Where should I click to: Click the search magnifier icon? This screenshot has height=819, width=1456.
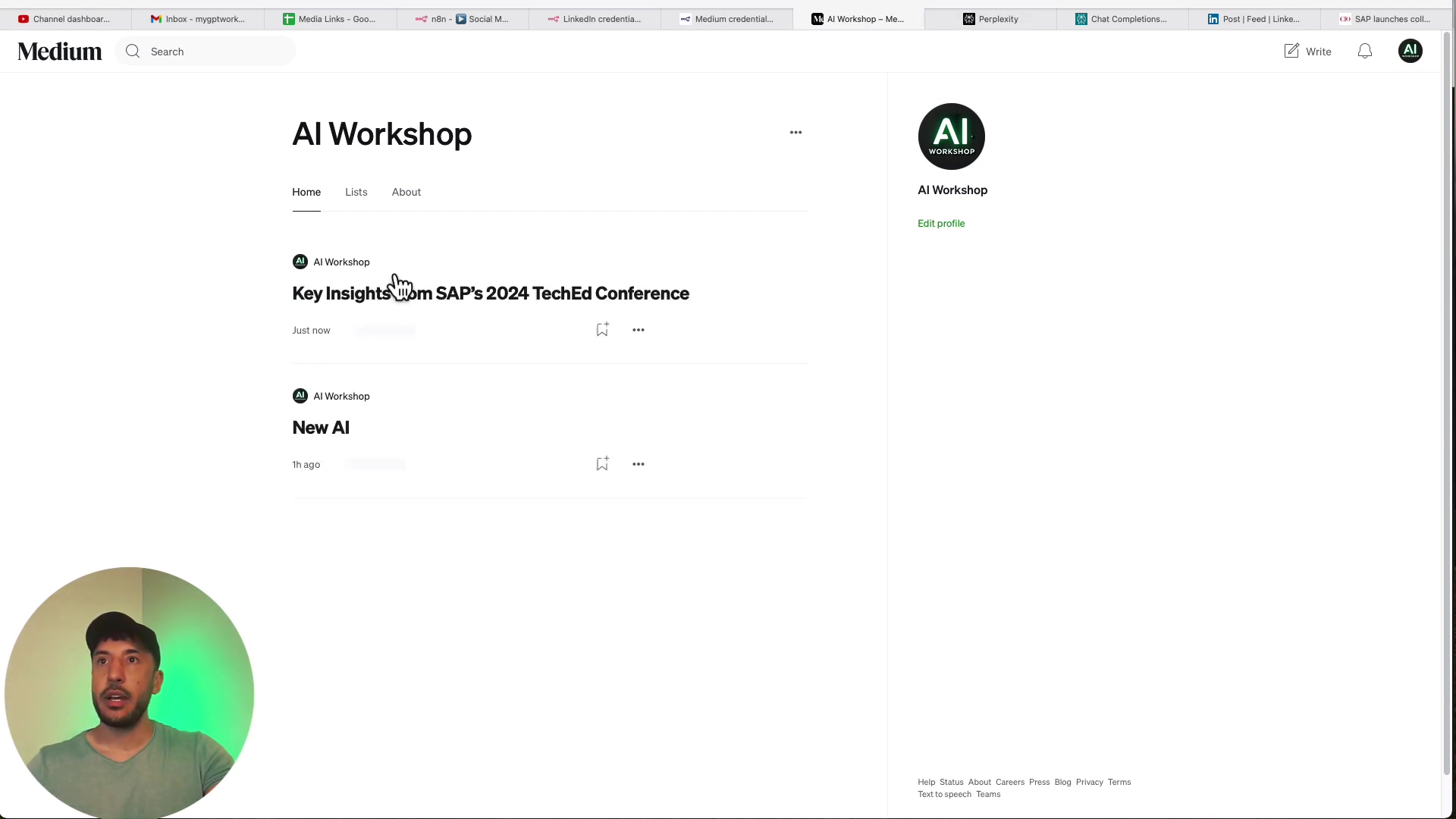(133, 52)
